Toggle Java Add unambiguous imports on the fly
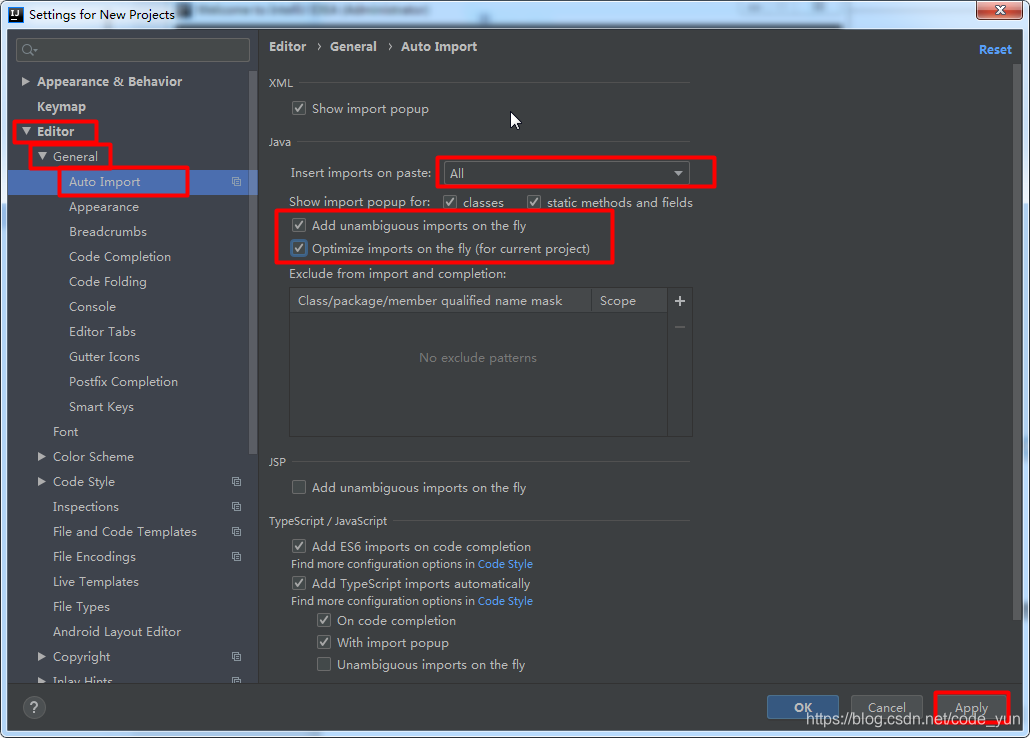 [x=299, y=225]
